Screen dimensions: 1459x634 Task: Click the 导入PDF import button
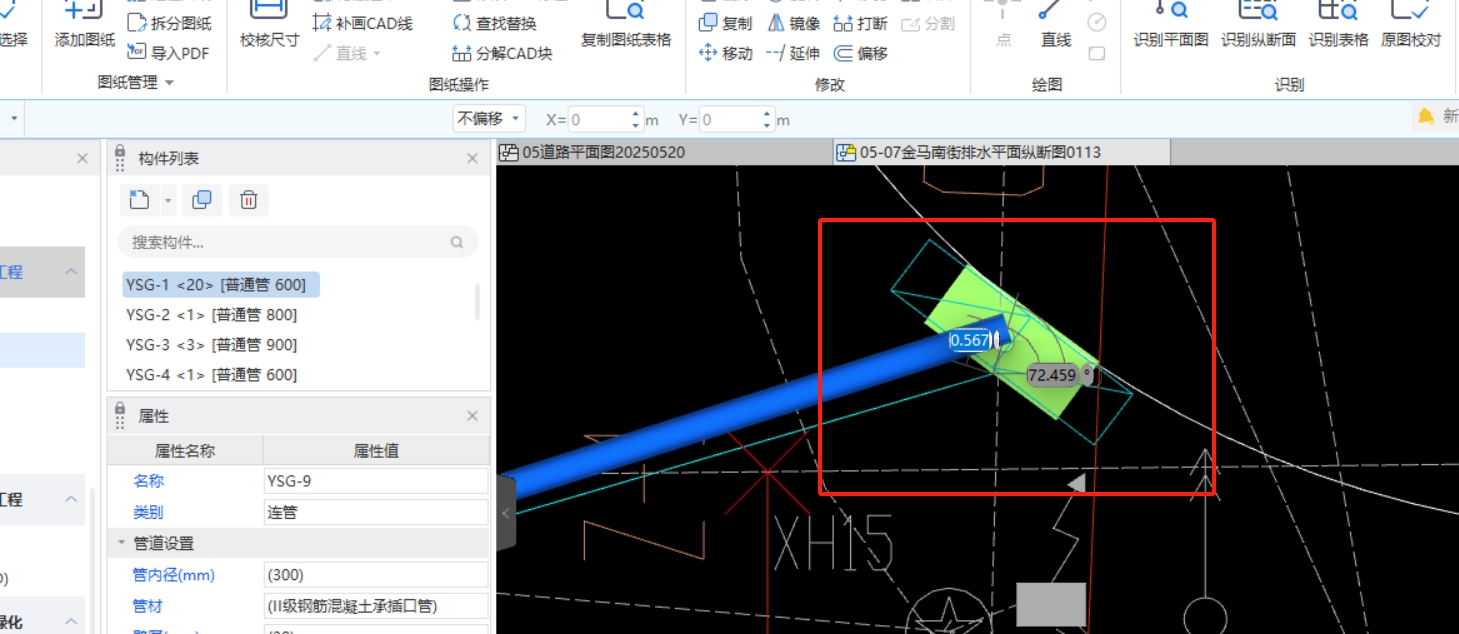point(168,52)
